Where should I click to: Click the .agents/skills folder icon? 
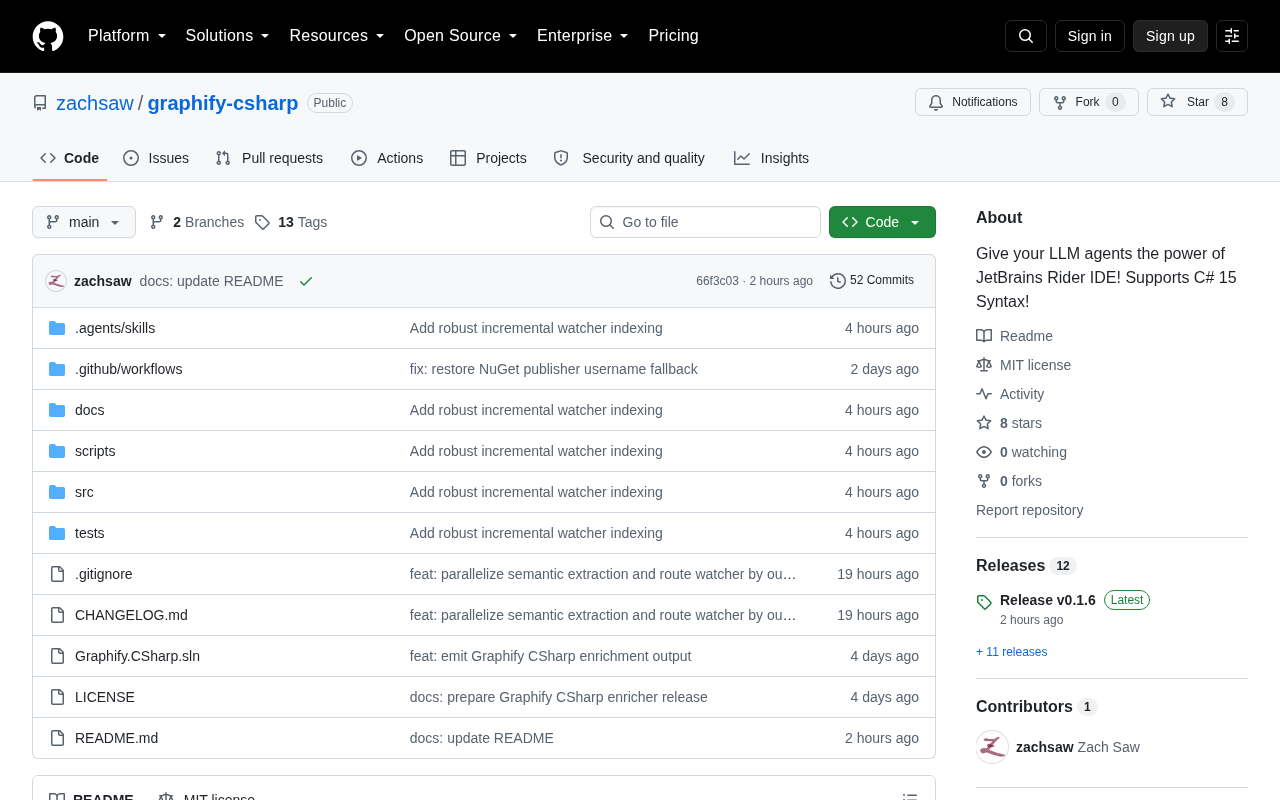point(57,328)
